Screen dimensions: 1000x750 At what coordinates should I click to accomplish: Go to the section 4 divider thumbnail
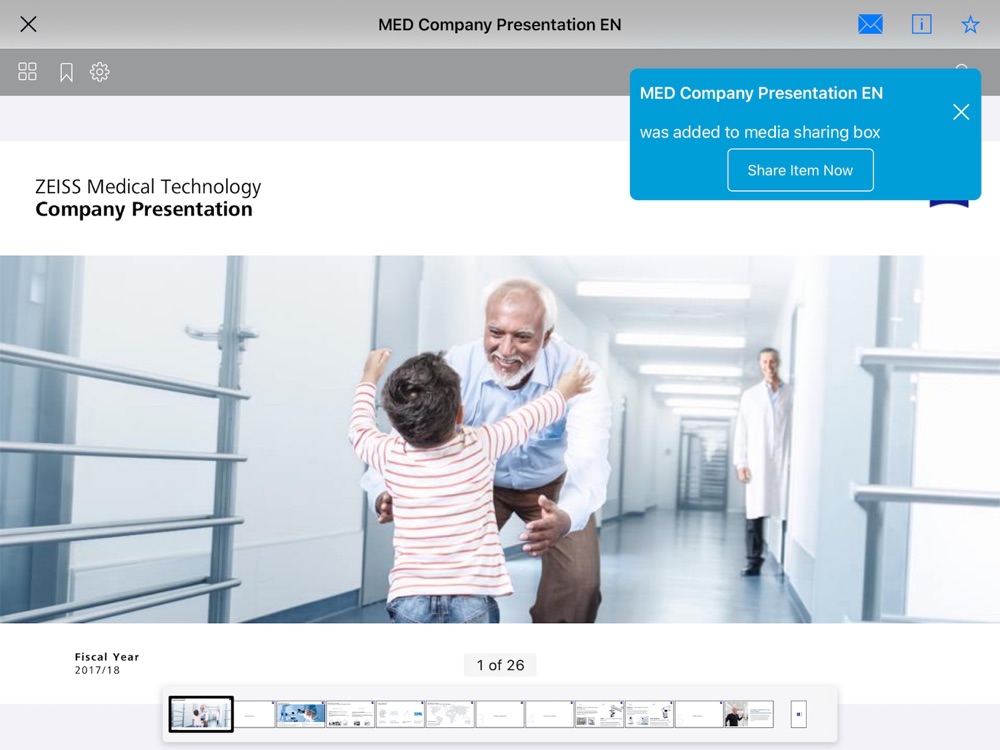(549, 714)
